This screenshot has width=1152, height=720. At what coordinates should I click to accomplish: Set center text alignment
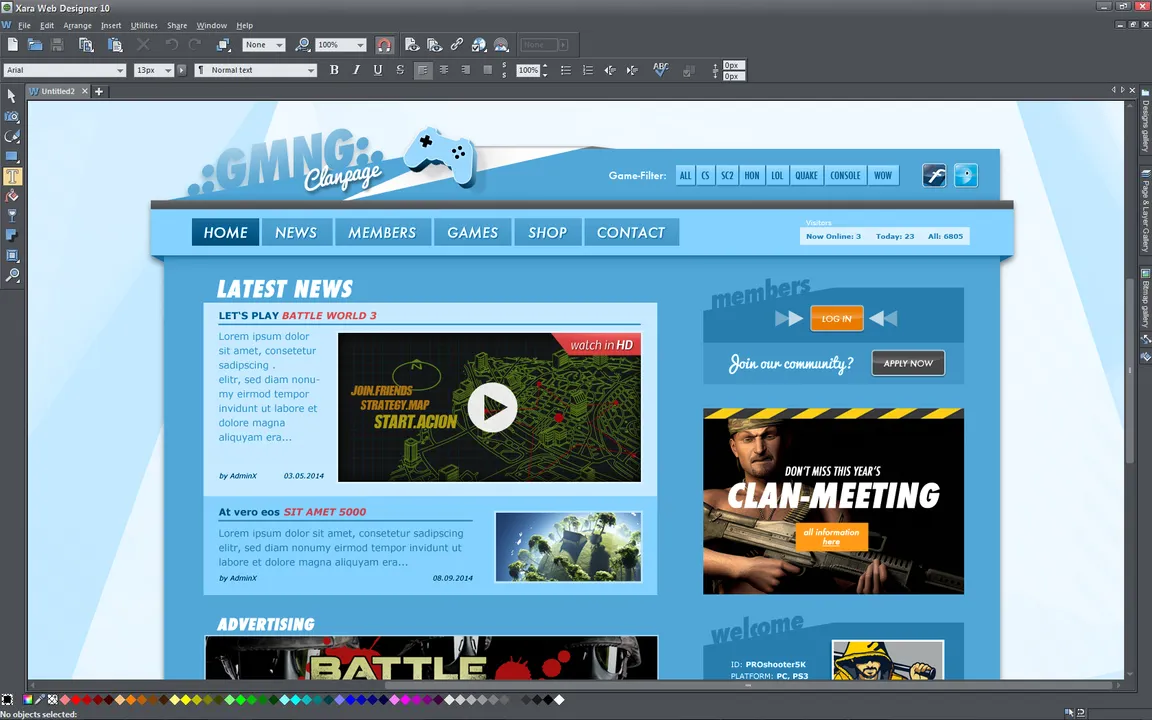pos(444,70)
